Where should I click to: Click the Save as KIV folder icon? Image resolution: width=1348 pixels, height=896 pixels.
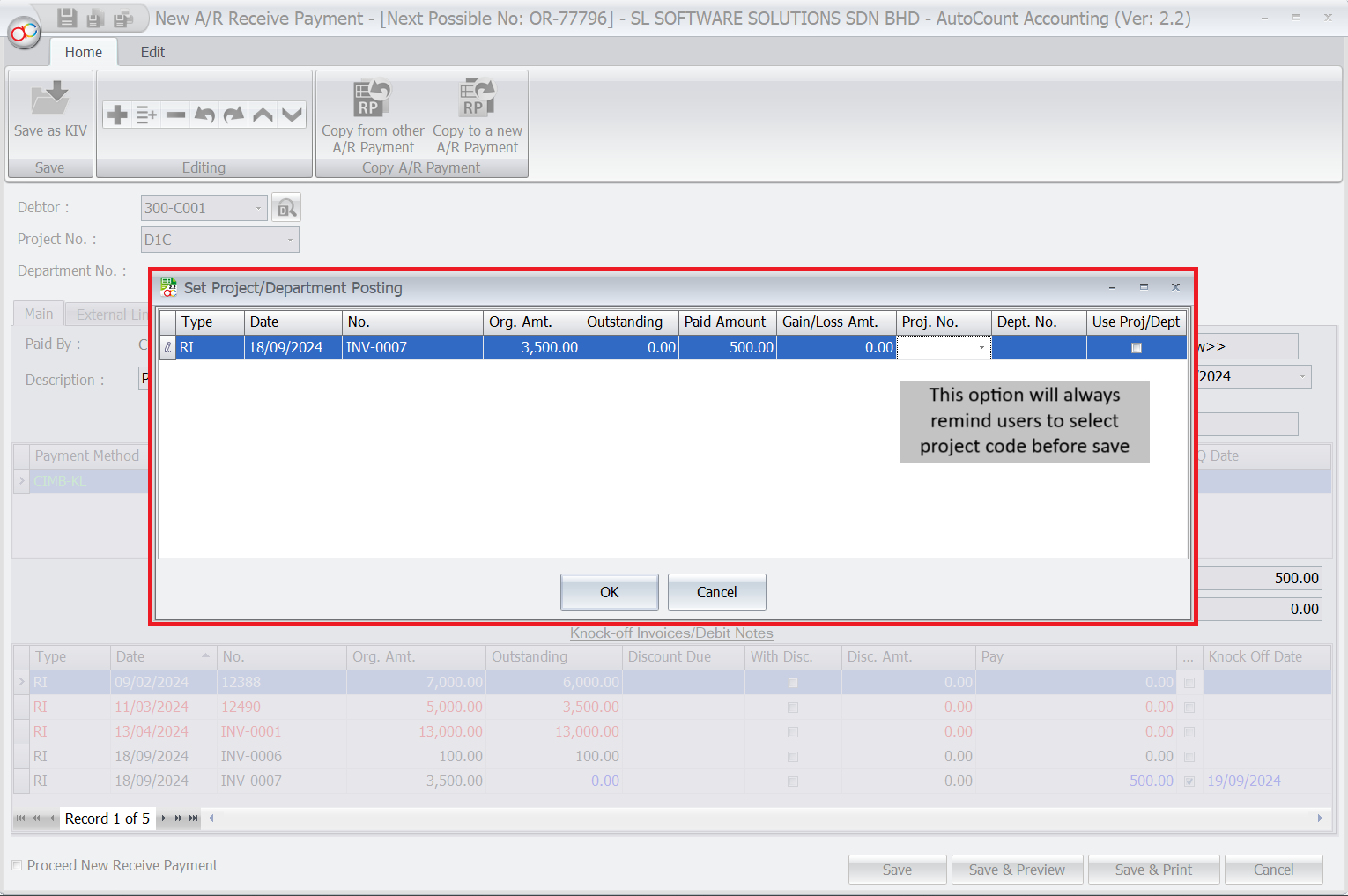pos(50,99)
